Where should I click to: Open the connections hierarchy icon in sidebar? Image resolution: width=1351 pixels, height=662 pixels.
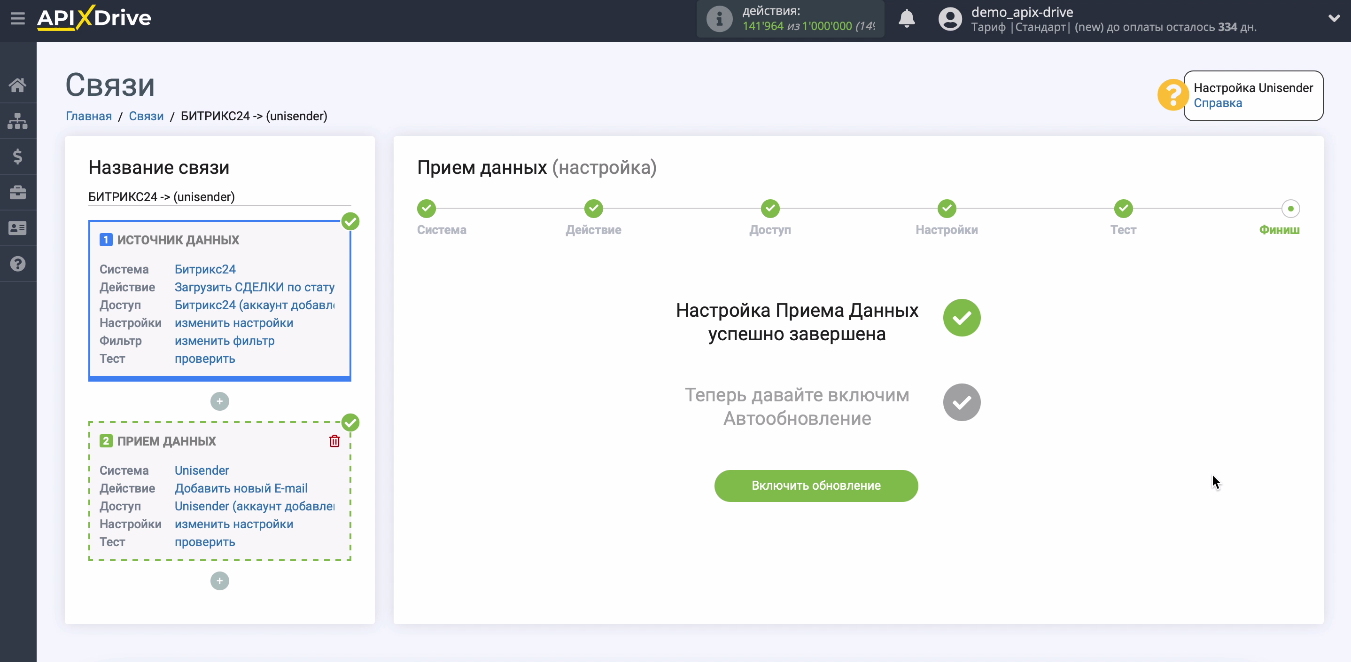pyautogui.click(x=17, y=121)
